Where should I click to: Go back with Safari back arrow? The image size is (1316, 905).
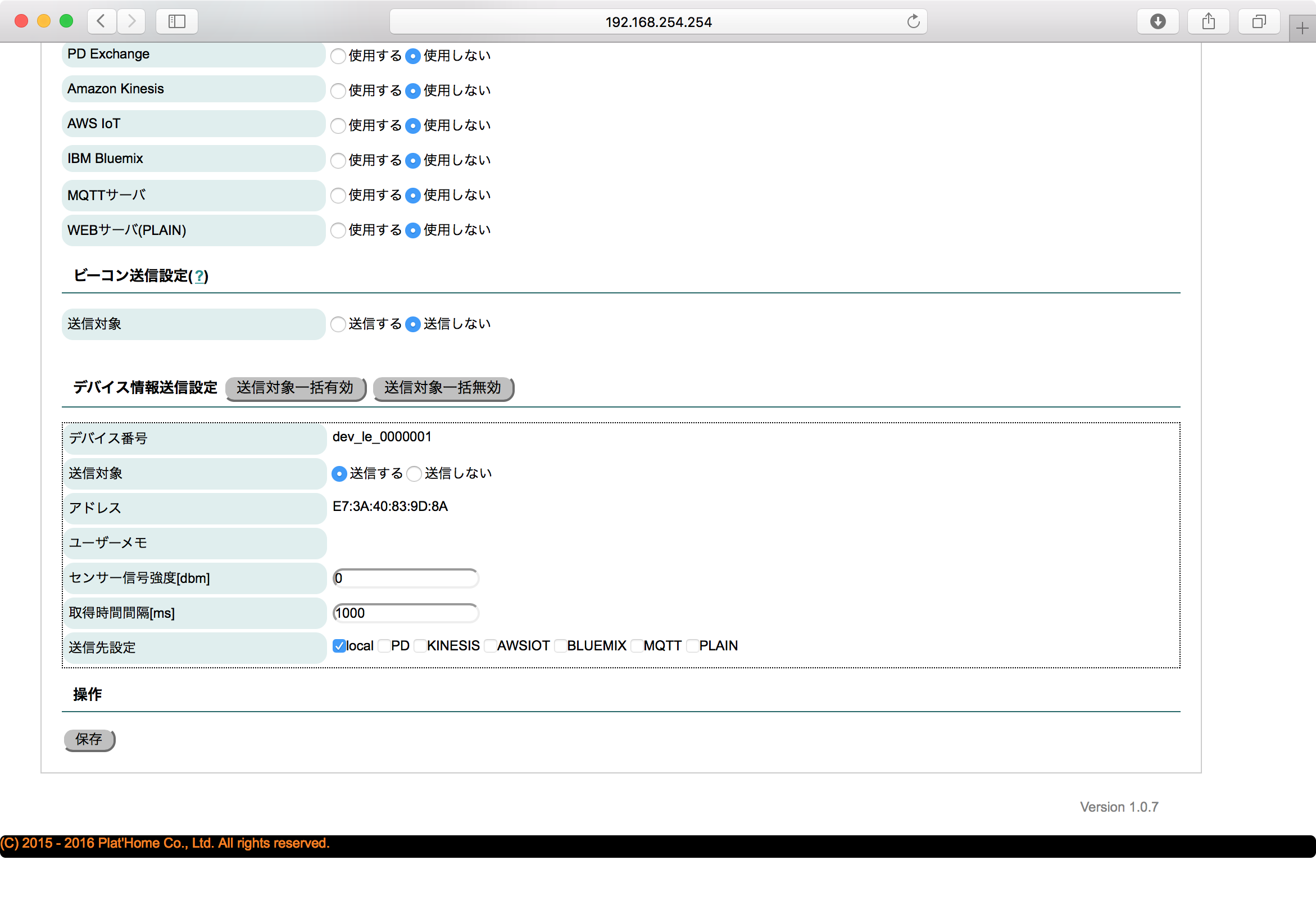pyautogui.click(x=102, y=21)
